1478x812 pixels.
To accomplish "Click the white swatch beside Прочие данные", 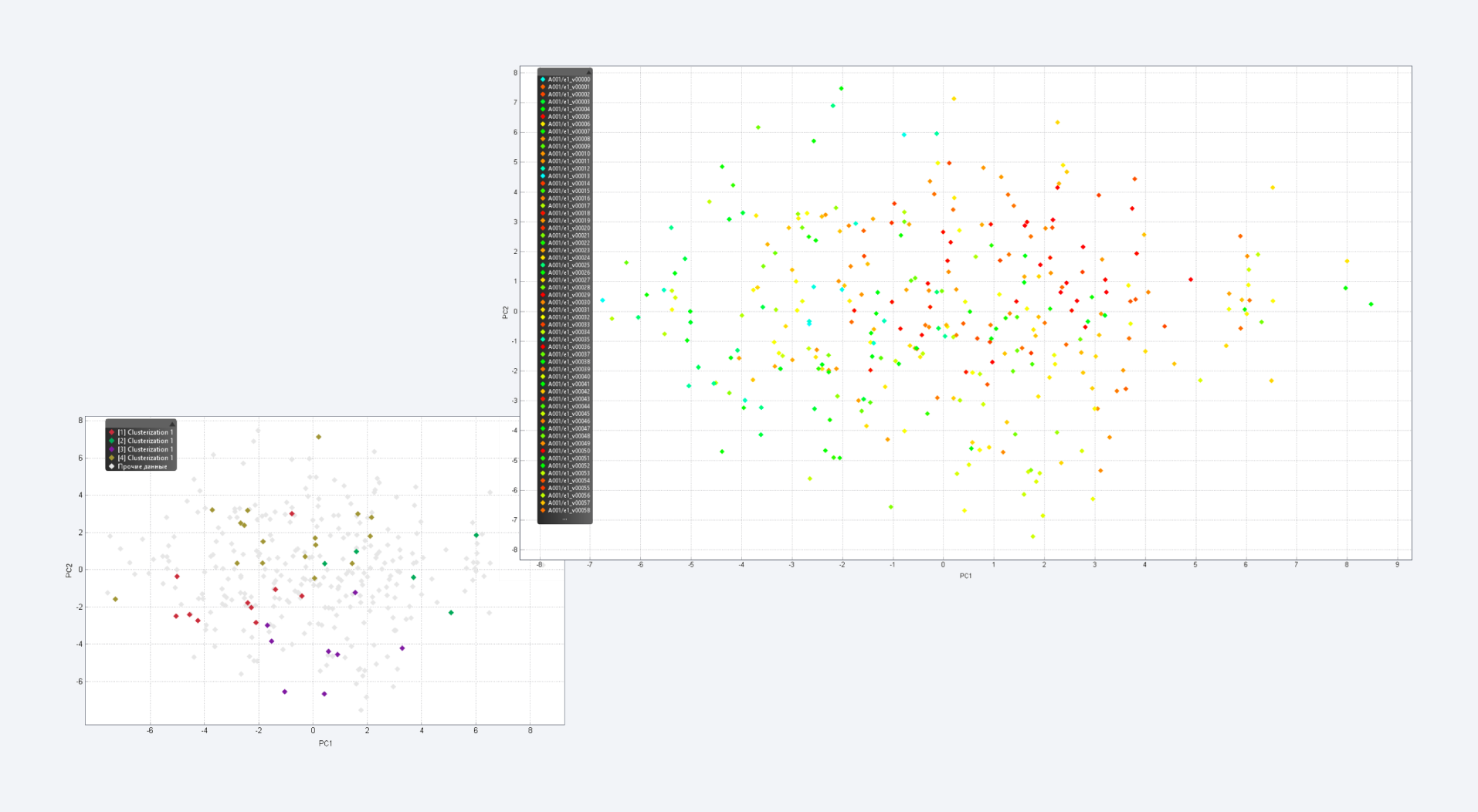I will pos(112,466).
